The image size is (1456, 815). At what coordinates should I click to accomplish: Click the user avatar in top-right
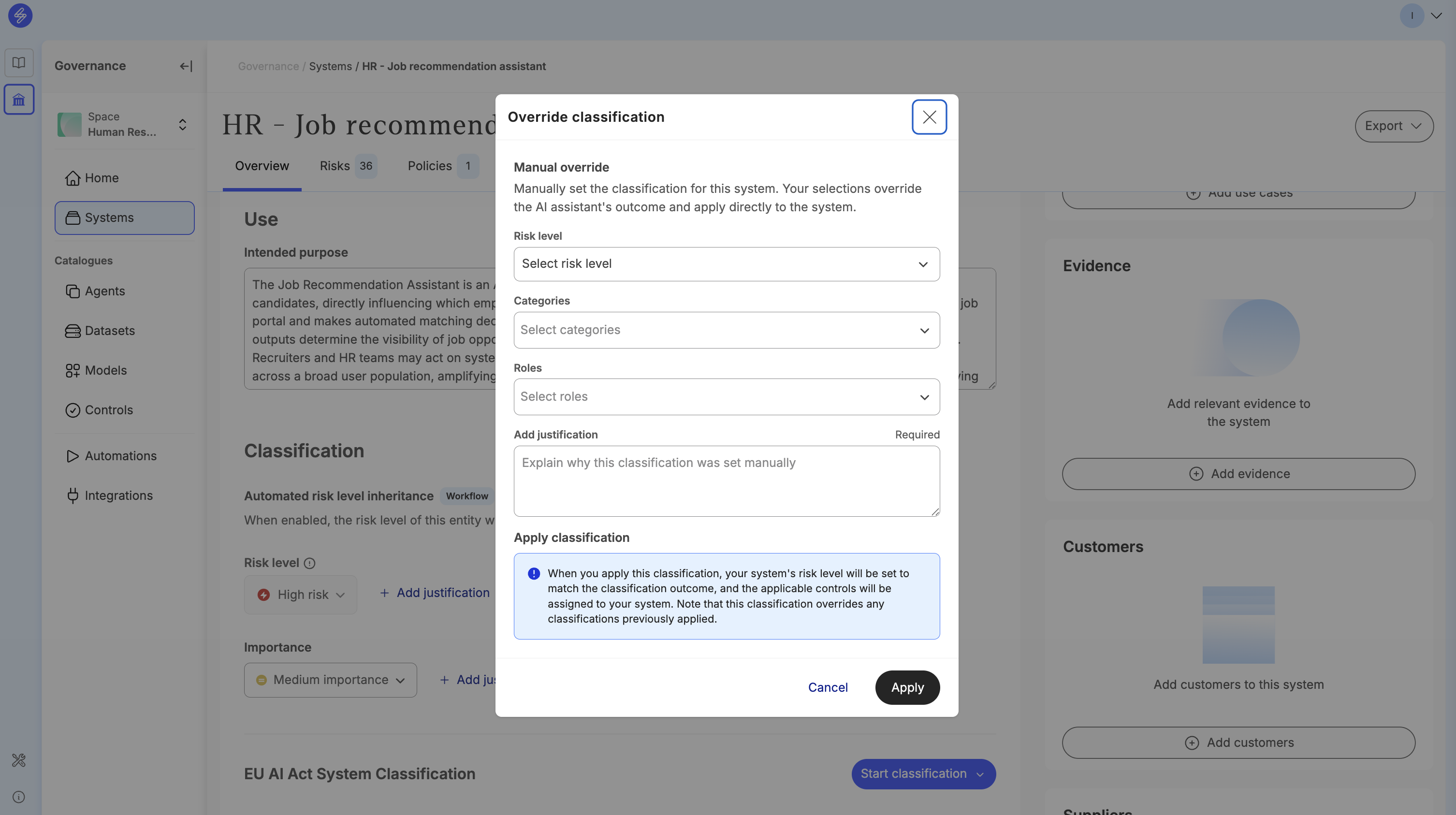[x=1412, y=15]
